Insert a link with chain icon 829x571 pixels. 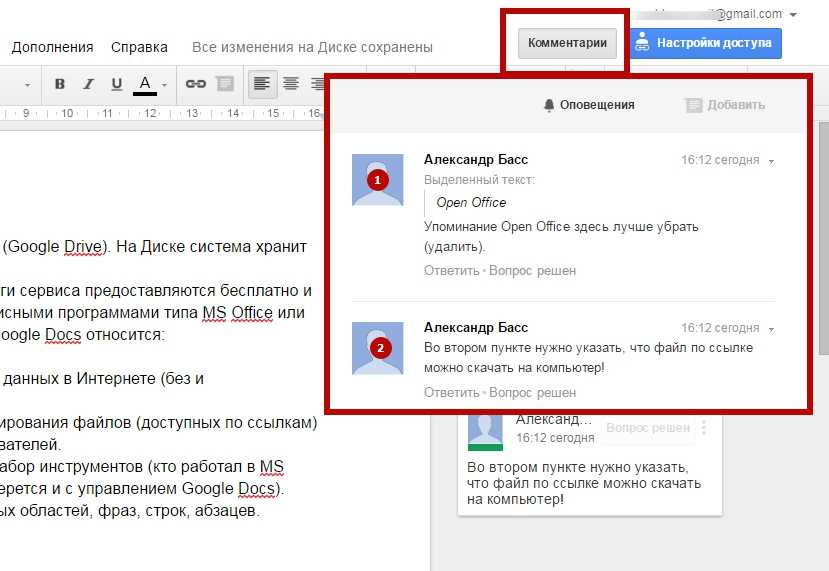[x=196, y=84]
